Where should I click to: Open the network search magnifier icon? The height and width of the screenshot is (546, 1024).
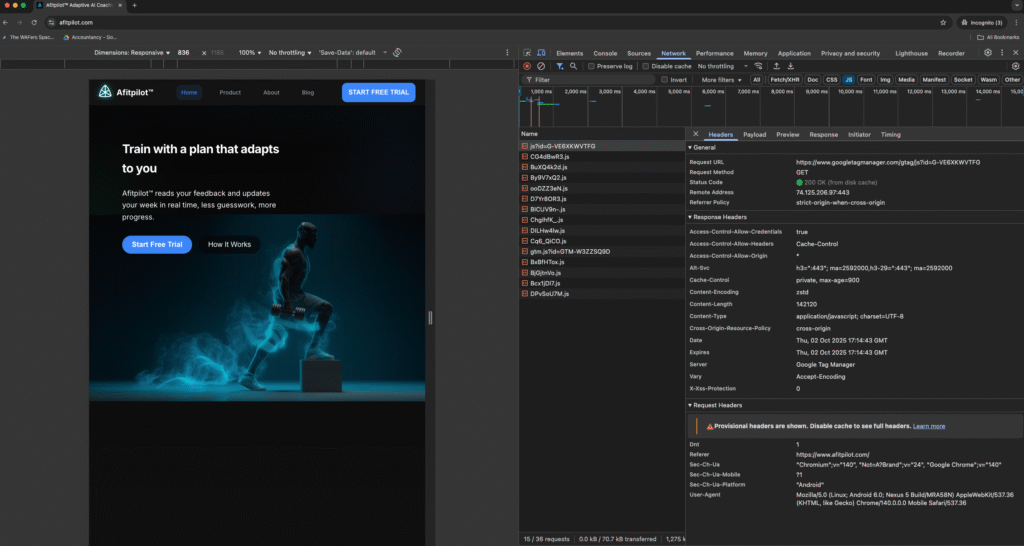[573, 66]
